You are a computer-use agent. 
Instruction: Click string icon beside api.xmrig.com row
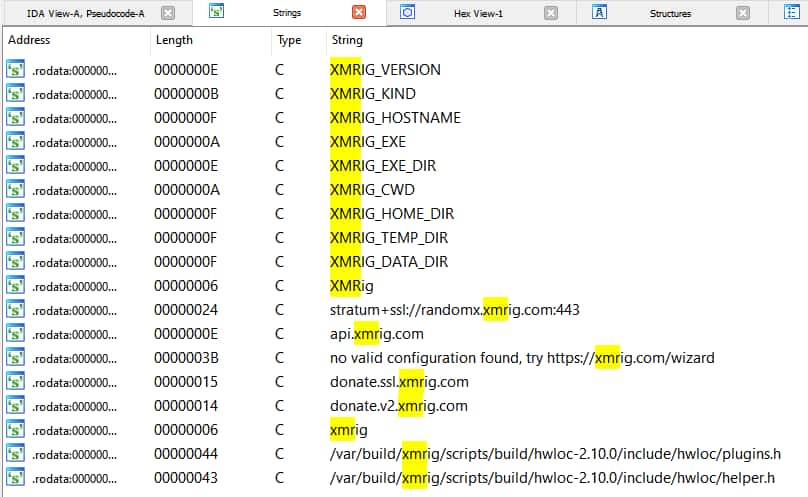click(x=15, y=334)
